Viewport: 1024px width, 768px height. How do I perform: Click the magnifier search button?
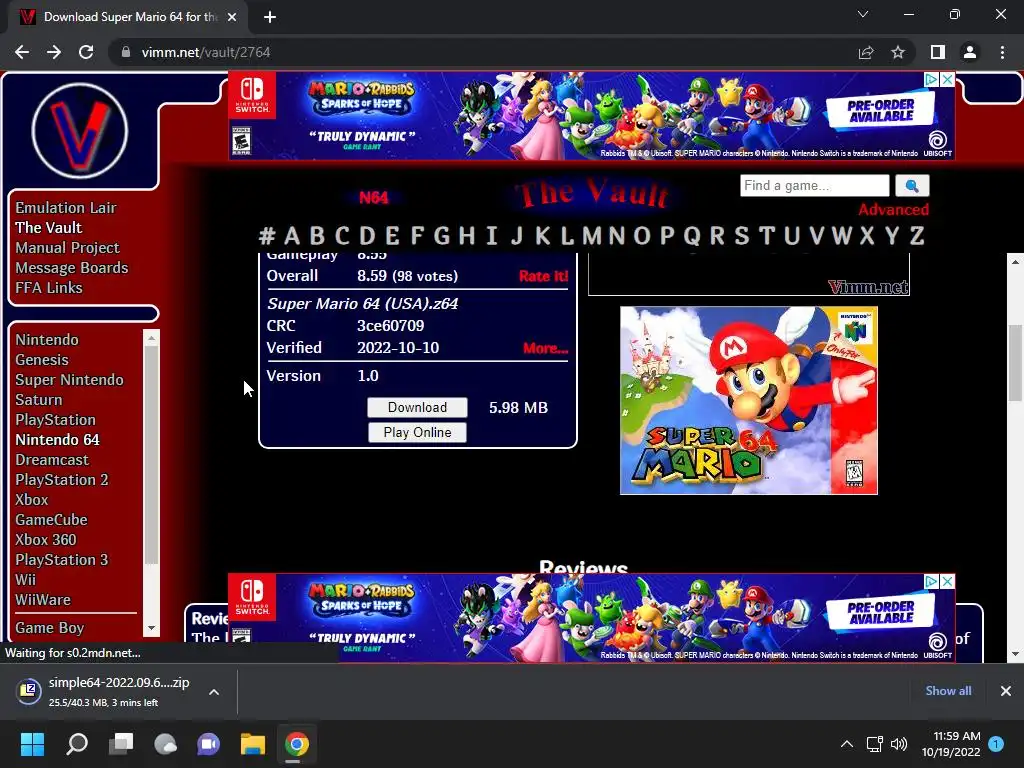(912, 185)
